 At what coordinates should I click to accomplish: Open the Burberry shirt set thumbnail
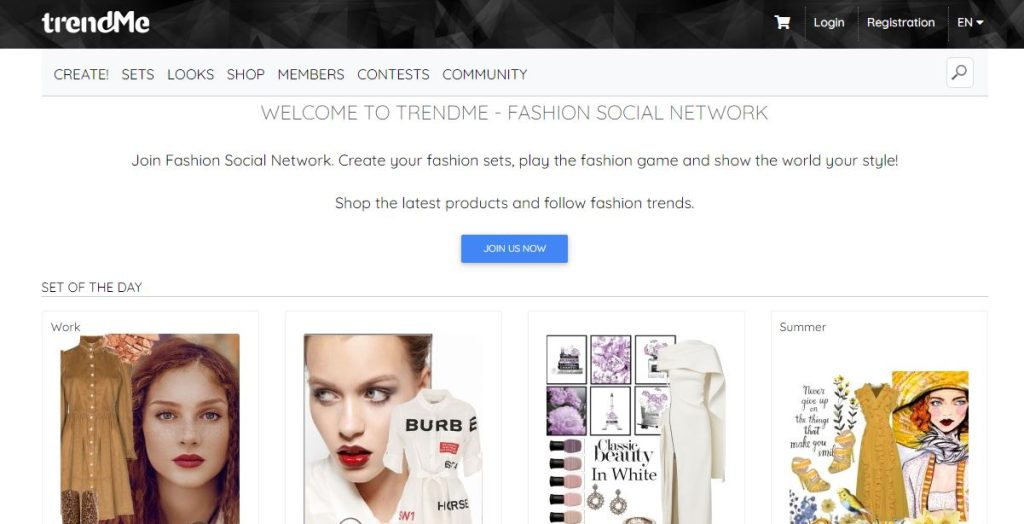(393, 429)
